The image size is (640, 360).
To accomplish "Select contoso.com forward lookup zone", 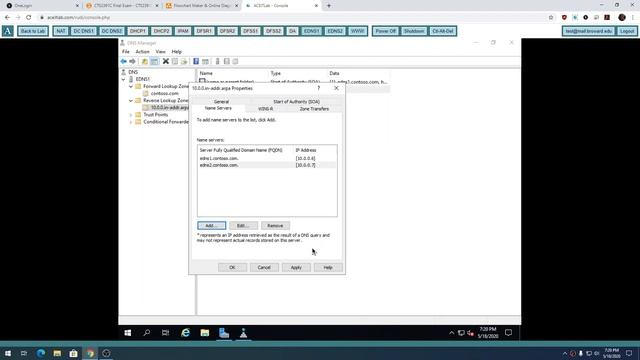I will [164, 93].
